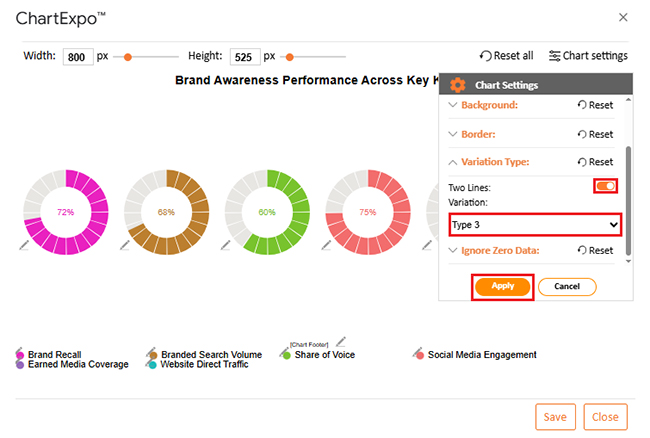Click the chart title Brand Awareness Performance
The height and width of the screenshot is (438, 650).
(x=307, y=80)
